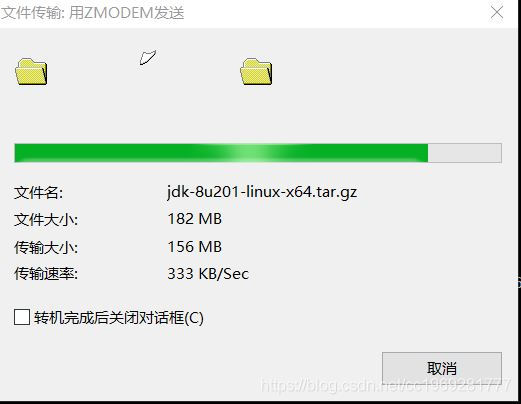This screenshot has width=521, height=404.
Task: Open the blog.csdn.net watermark link
Action: click(x=386, y=385)
